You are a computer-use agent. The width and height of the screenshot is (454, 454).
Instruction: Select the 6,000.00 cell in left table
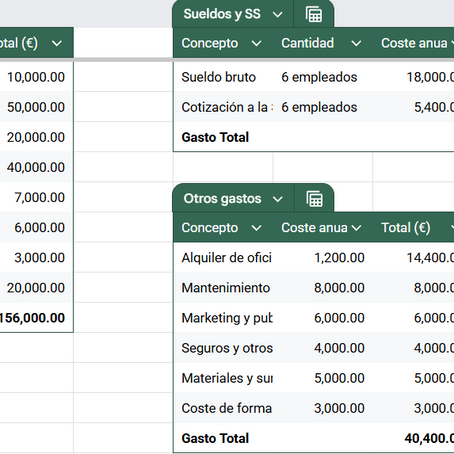pyautogui.click(x=39, y=227)
